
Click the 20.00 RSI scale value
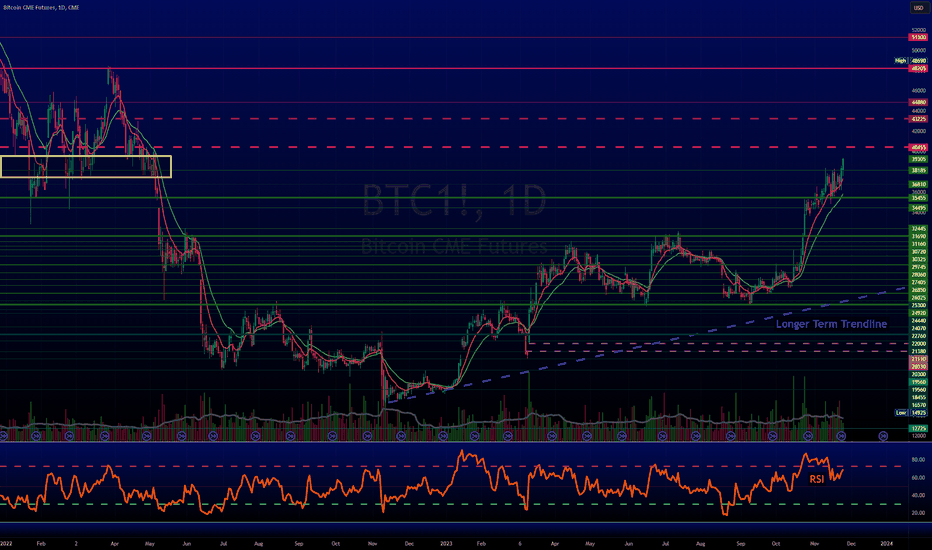[x=918, y=513]
